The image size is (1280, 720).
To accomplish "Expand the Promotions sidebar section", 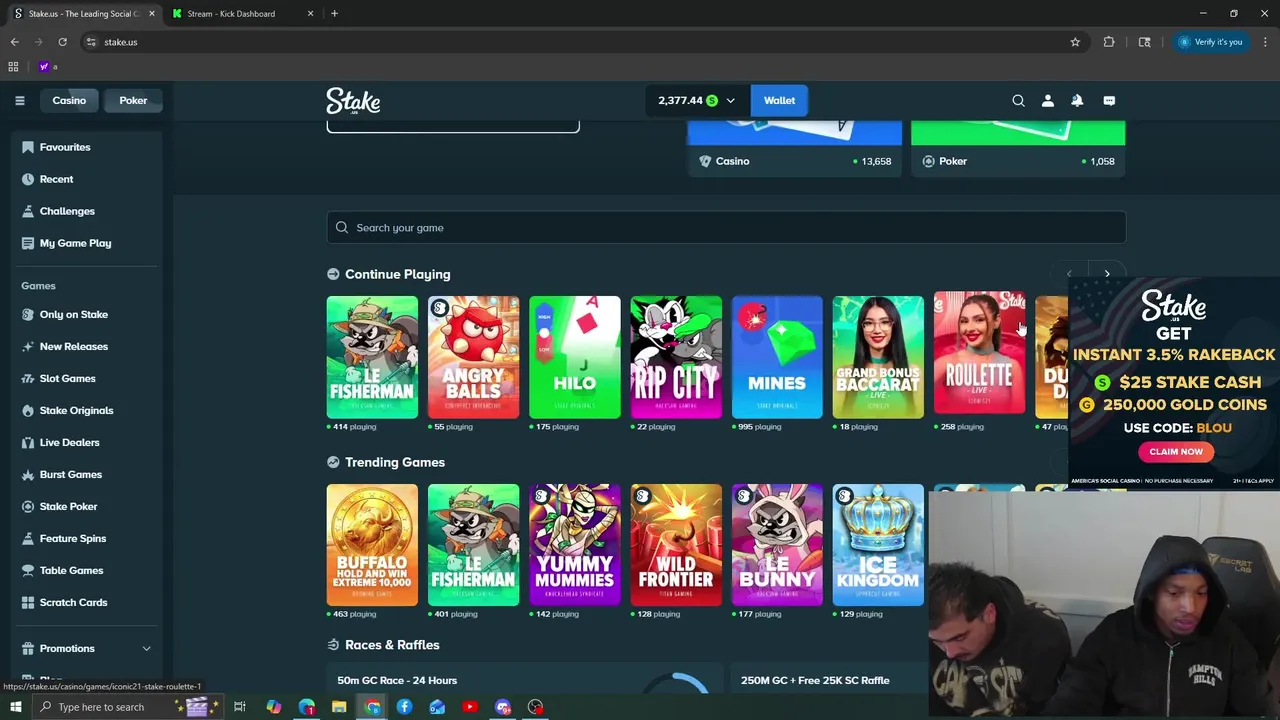I will (146, 648).
